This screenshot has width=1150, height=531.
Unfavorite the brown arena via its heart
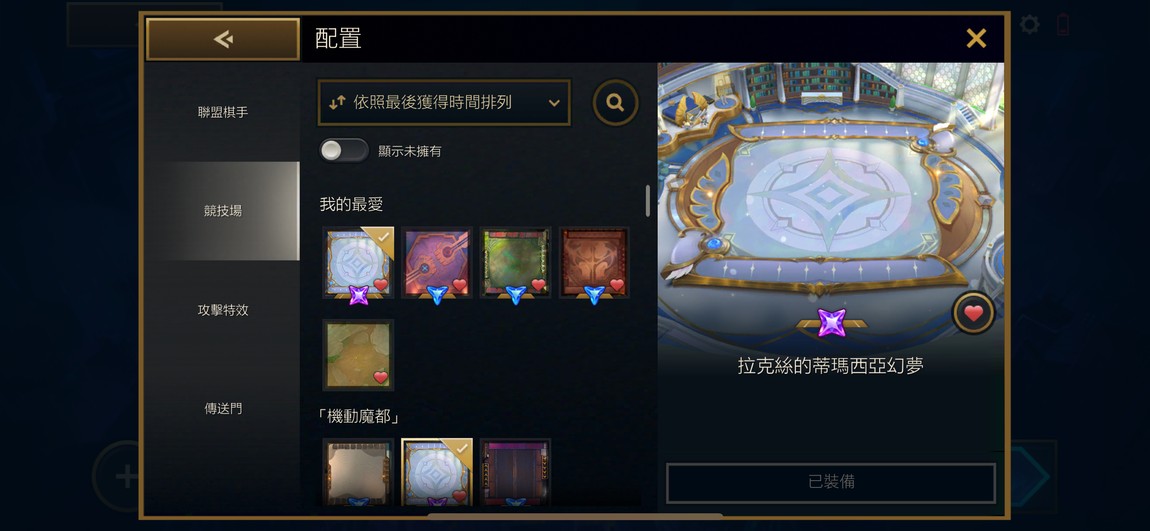(617, 285)
